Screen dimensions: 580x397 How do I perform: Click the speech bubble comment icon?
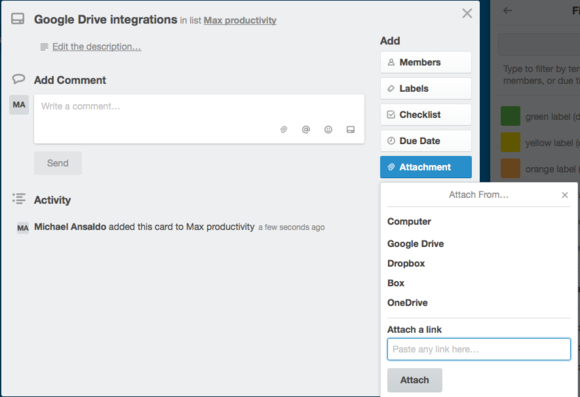[18, 79]
